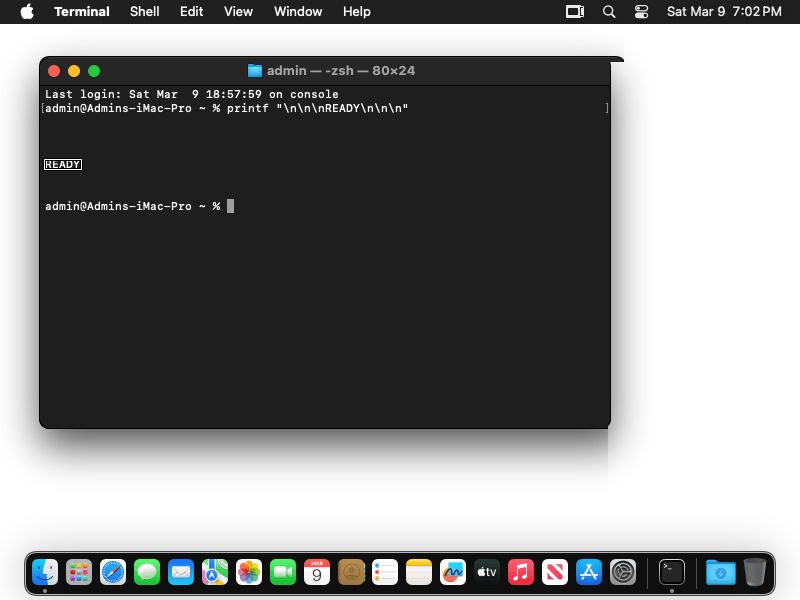Open Spotlight search magnifying glass
Viewport: 800px width, 600px height.
coord(609,12)
